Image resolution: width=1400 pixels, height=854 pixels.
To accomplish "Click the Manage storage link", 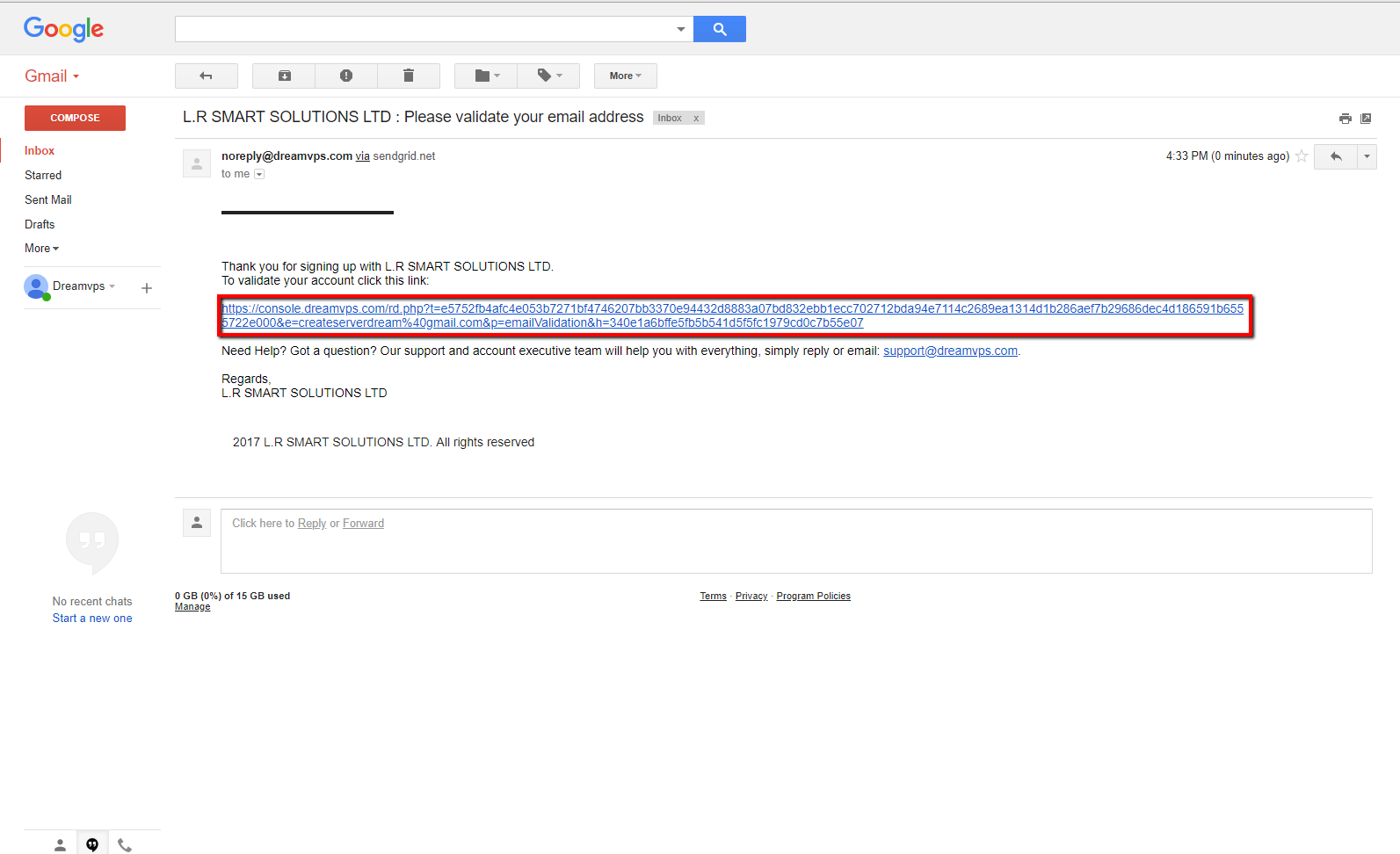I will 192,607.
